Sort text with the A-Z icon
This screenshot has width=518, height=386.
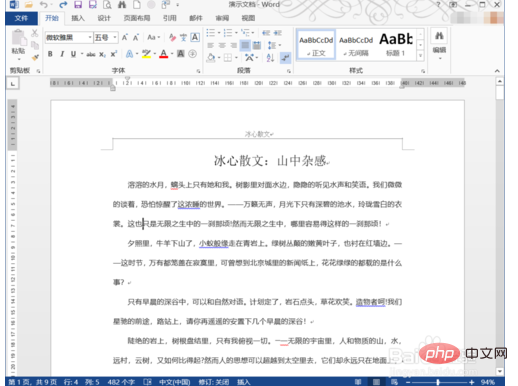pos(270,58)
